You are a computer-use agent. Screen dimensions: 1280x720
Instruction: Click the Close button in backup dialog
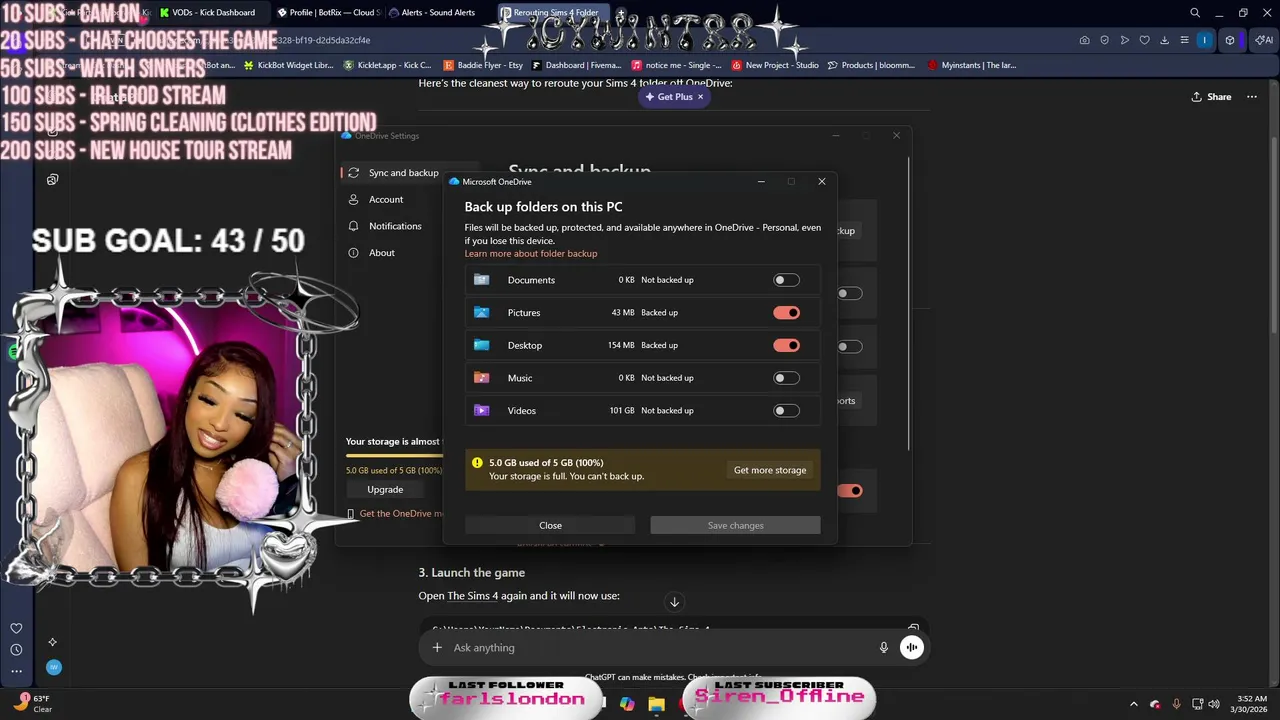coord(550,525)
